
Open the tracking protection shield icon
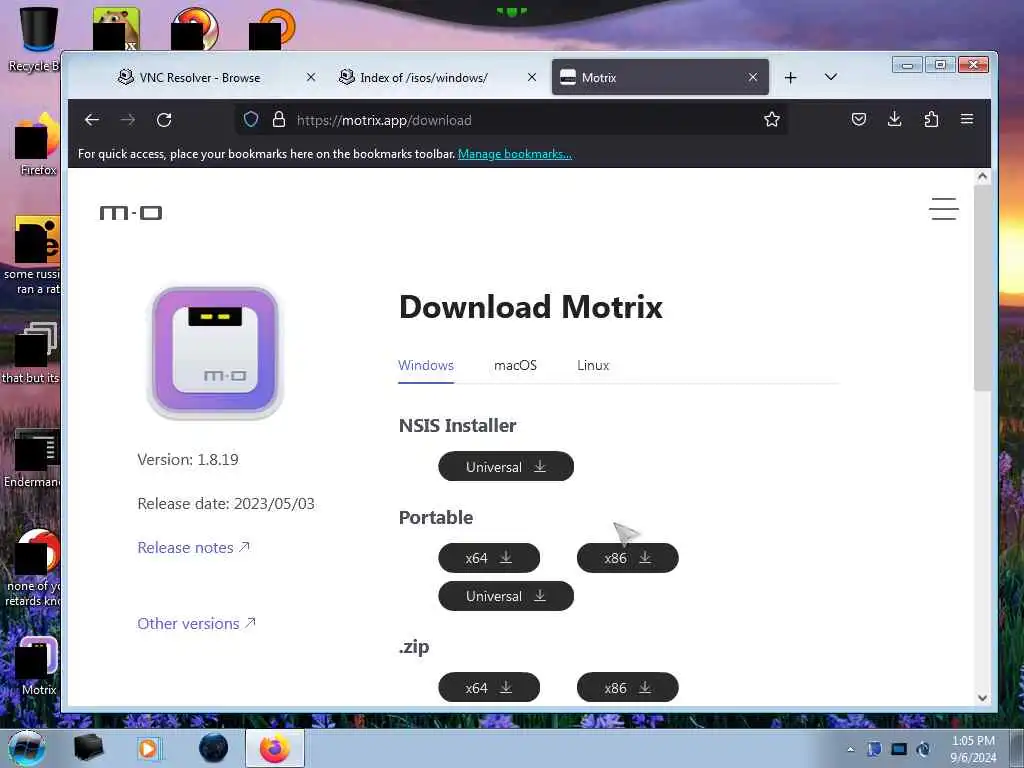251,120
